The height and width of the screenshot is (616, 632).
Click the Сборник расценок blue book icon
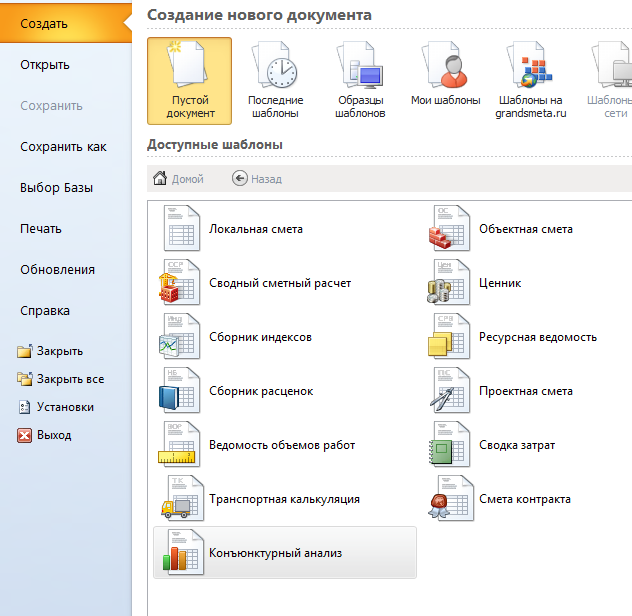point(179,390)
